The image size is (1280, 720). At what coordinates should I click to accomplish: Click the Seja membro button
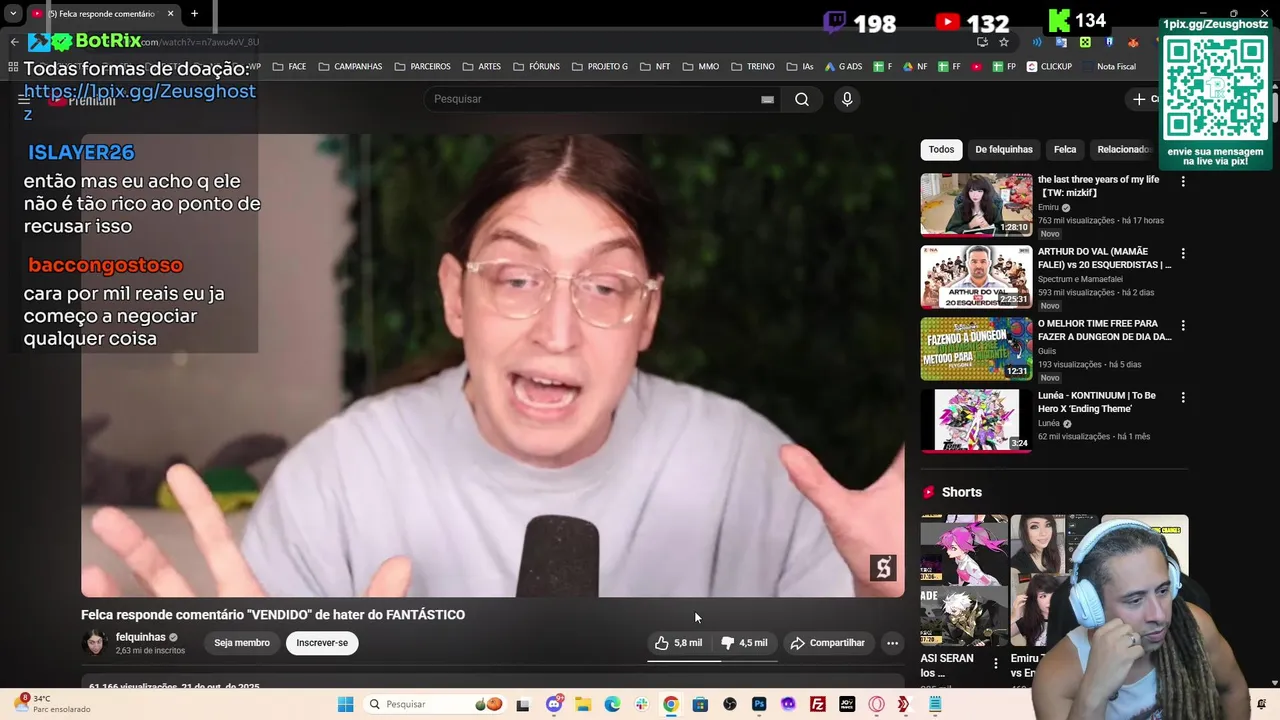click(242, 643)
